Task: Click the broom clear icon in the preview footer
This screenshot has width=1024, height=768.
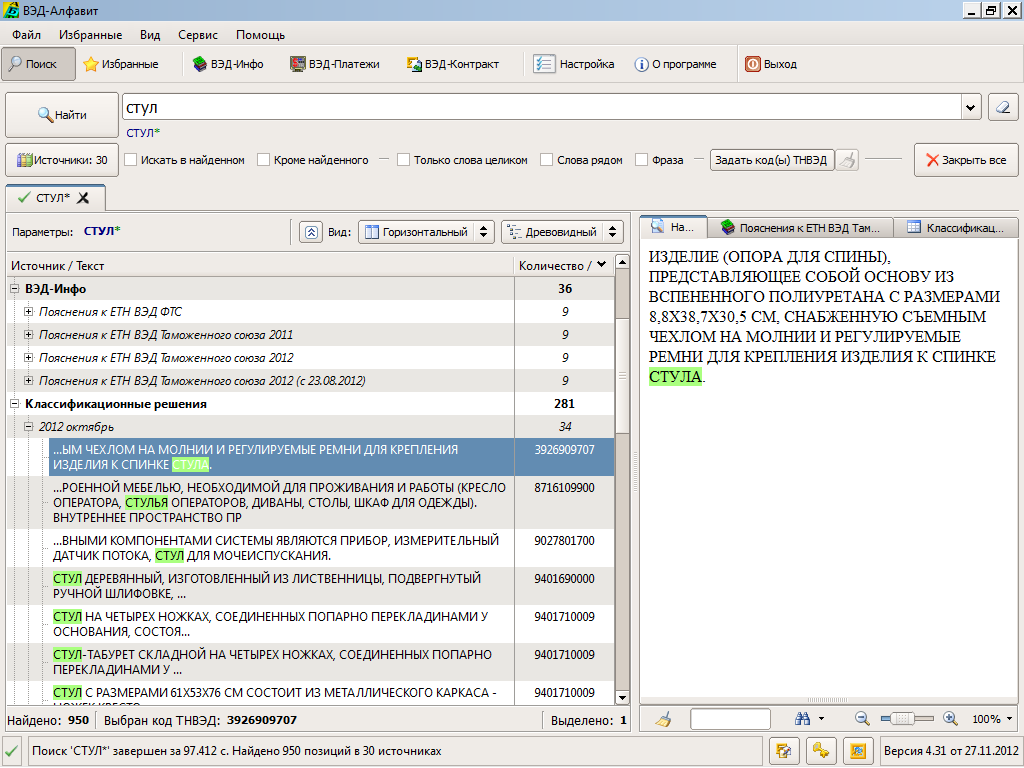Action: [664, 719]
